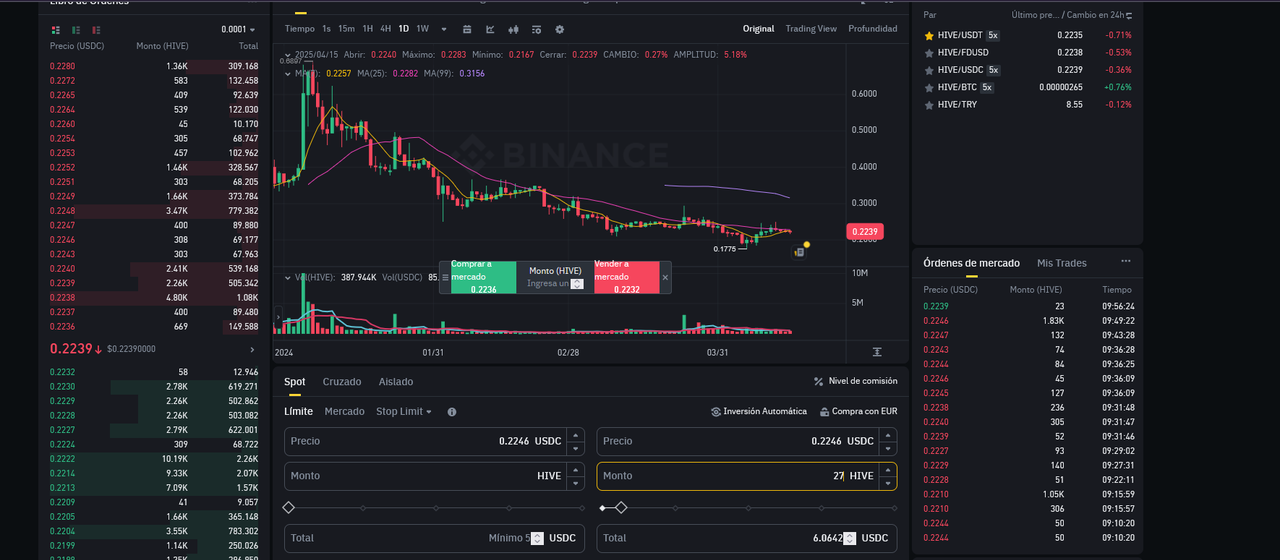Click the sell-side Total field 6.0642

(x=747, y=538)
